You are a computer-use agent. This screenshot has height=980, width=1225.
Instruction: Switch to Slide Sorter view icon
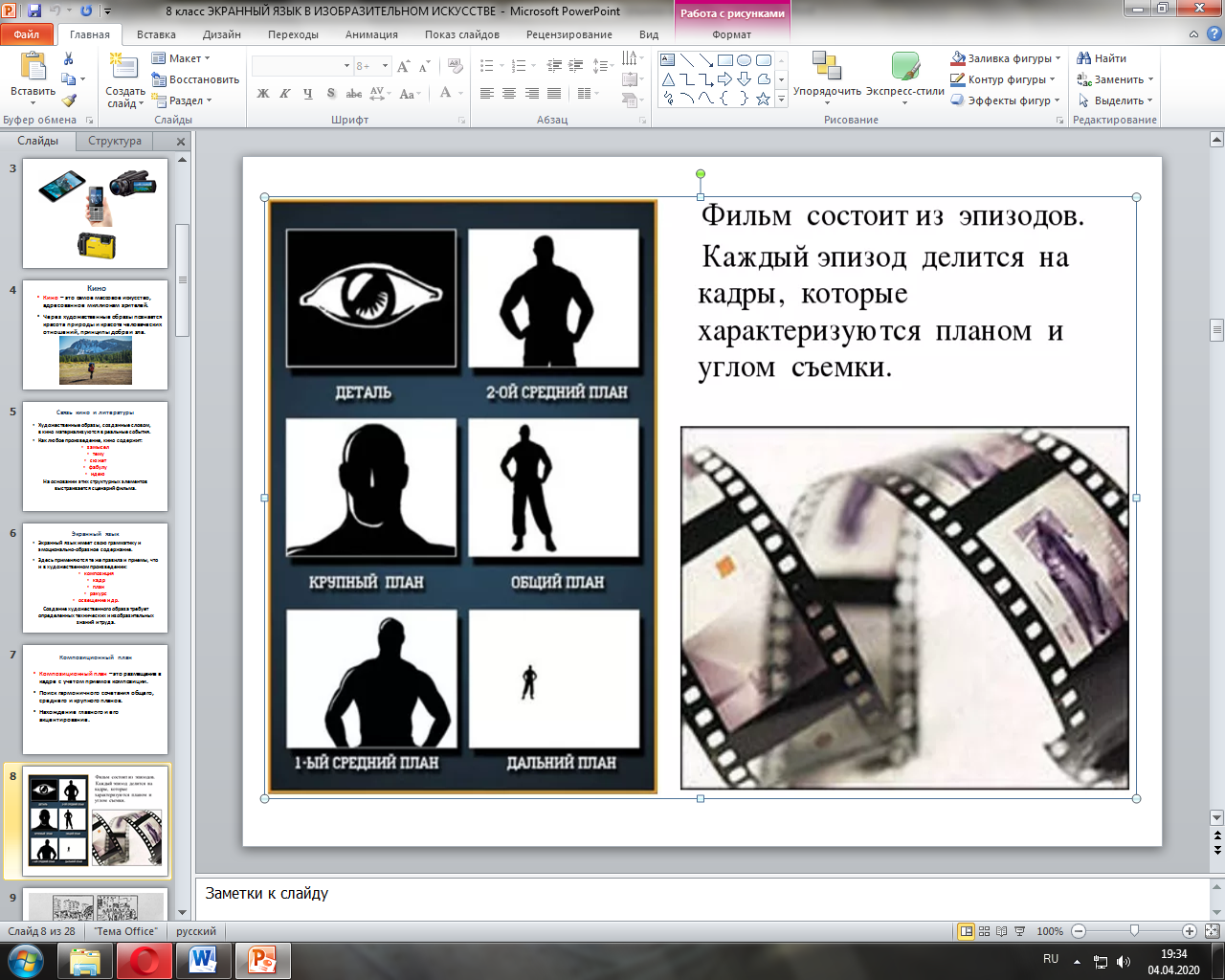985,931
